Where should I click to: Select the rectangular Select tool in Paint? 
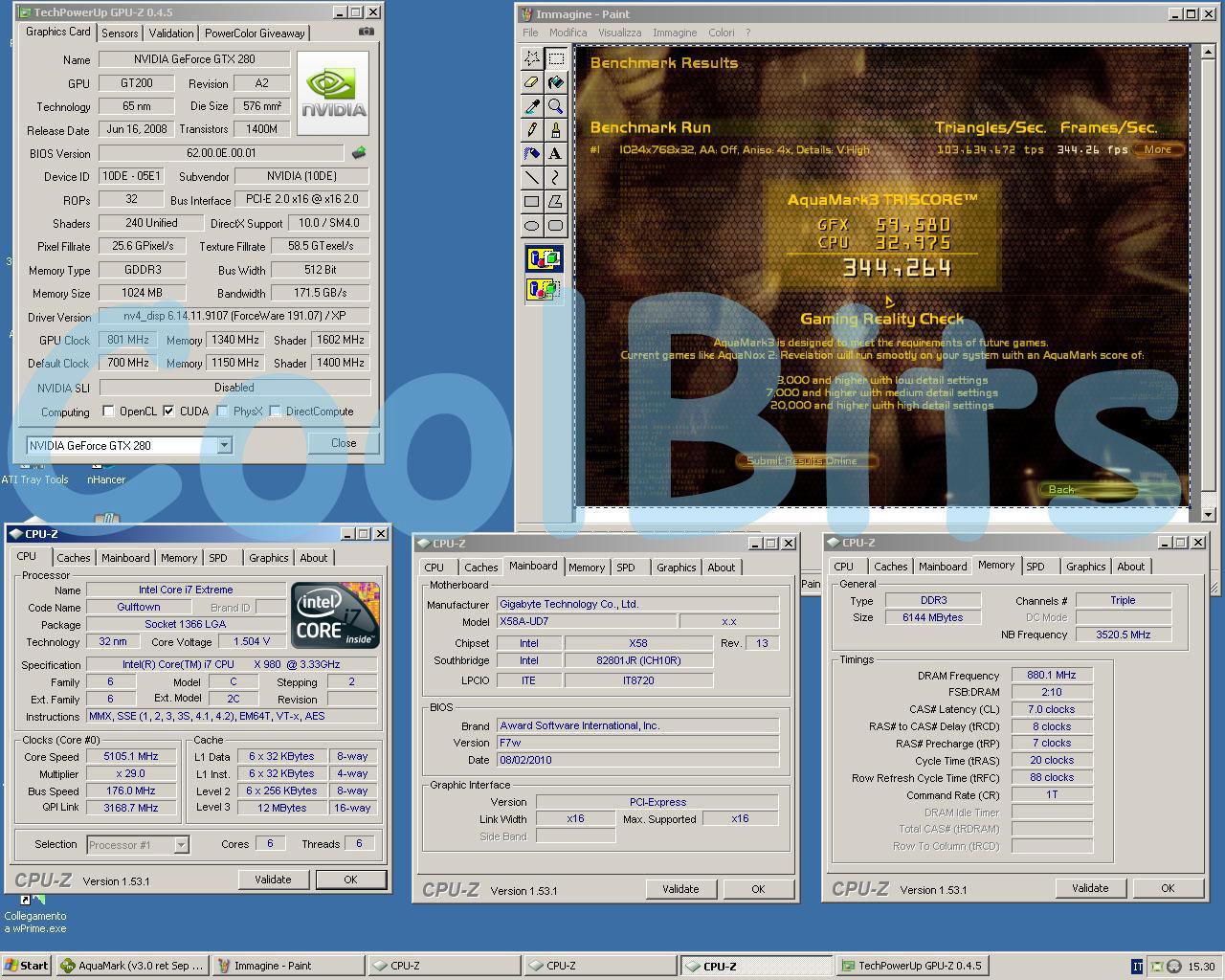point(556,58)
